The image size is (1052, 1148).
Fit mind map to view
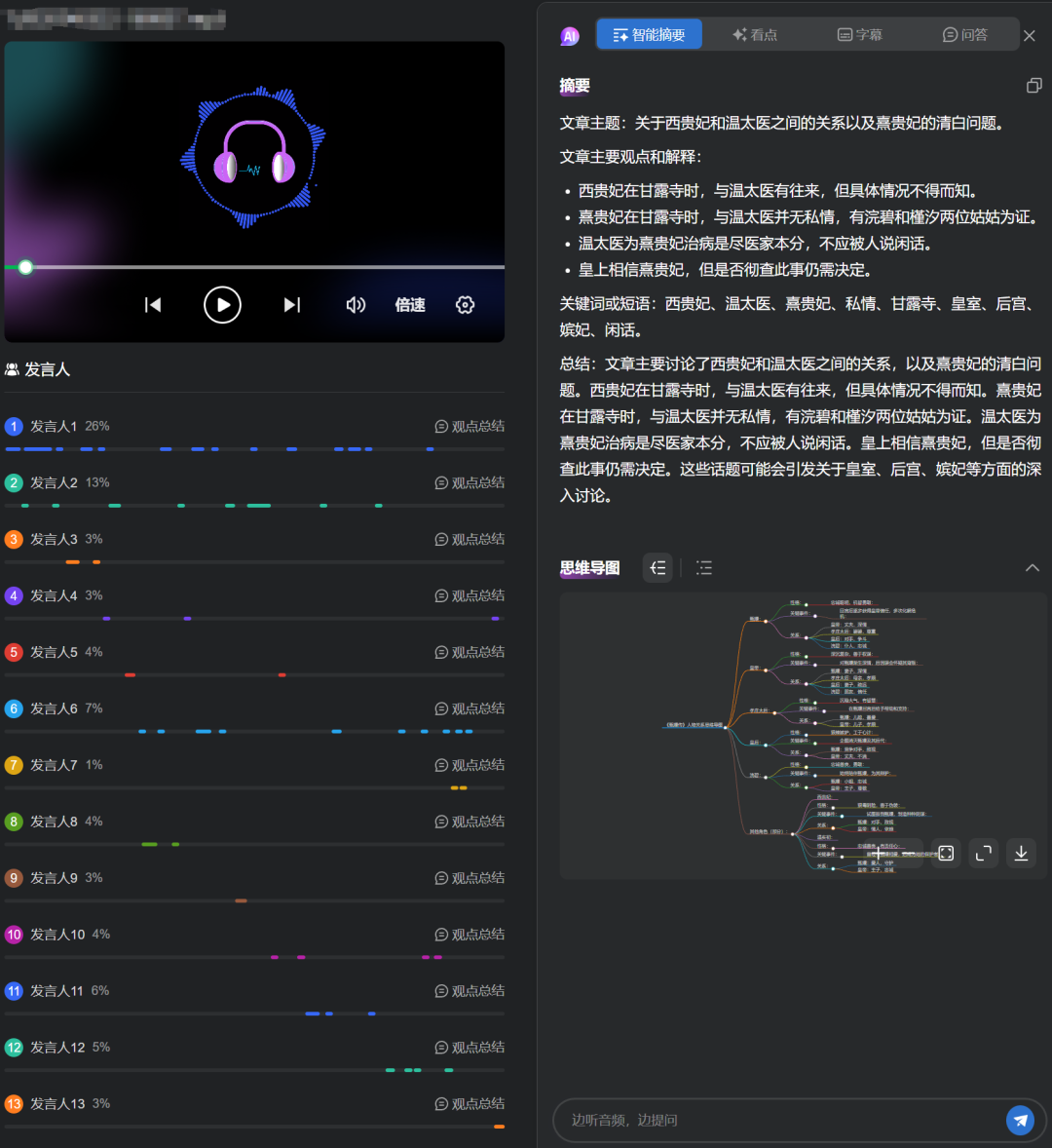pyautogui.click(x=946, y=853)
